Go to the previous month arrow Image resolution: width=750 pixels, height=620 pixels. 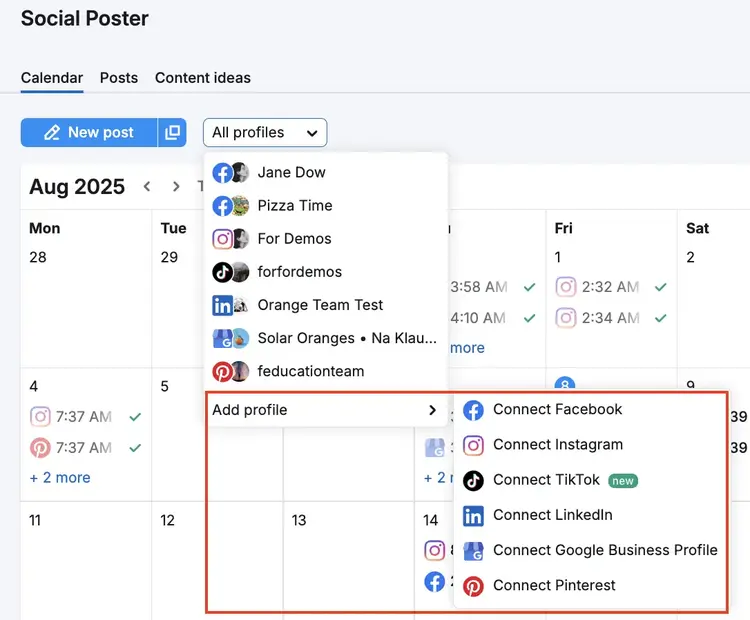click(147, 187)
